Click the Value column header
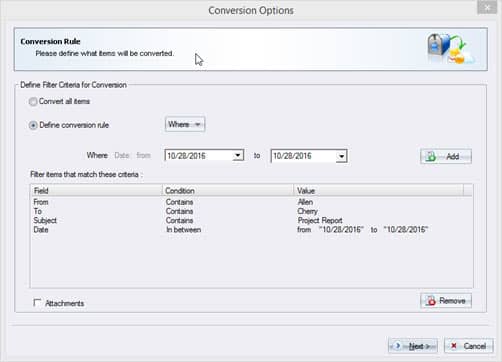The image size is (502, 362). [x=379, y=190]
